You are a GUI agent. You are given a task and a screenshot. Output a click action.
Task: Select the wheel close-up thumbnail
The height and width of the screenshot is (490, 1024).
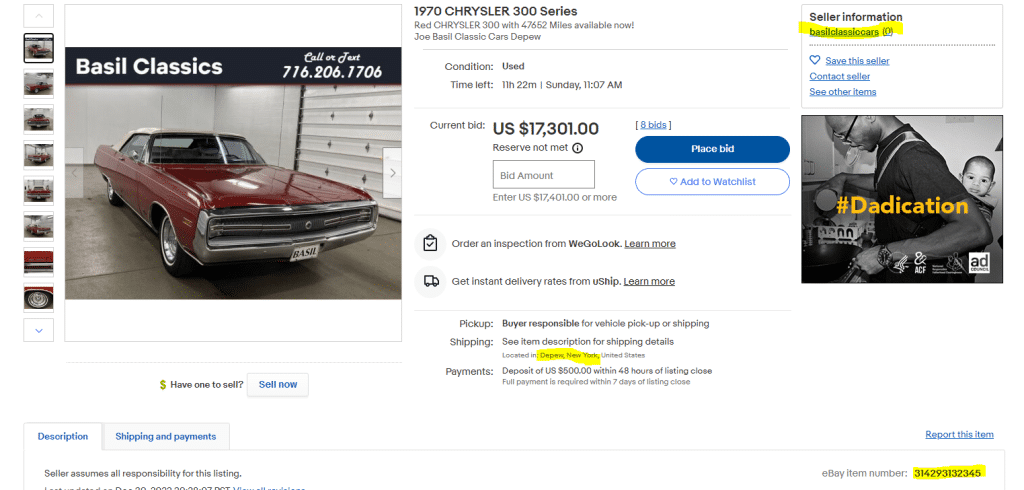39,298
